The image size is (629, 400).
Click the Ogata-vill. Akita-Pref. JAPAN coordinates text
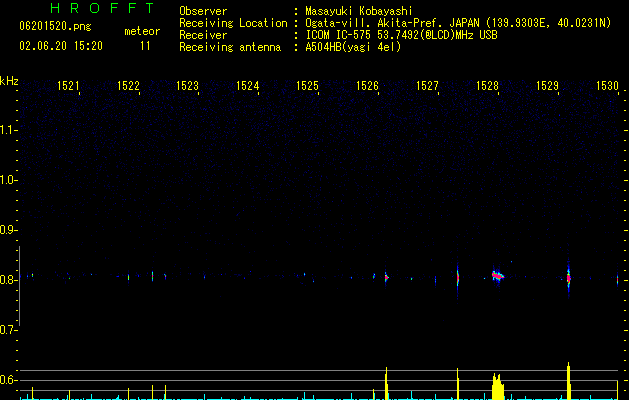click(x=458, y=23)
